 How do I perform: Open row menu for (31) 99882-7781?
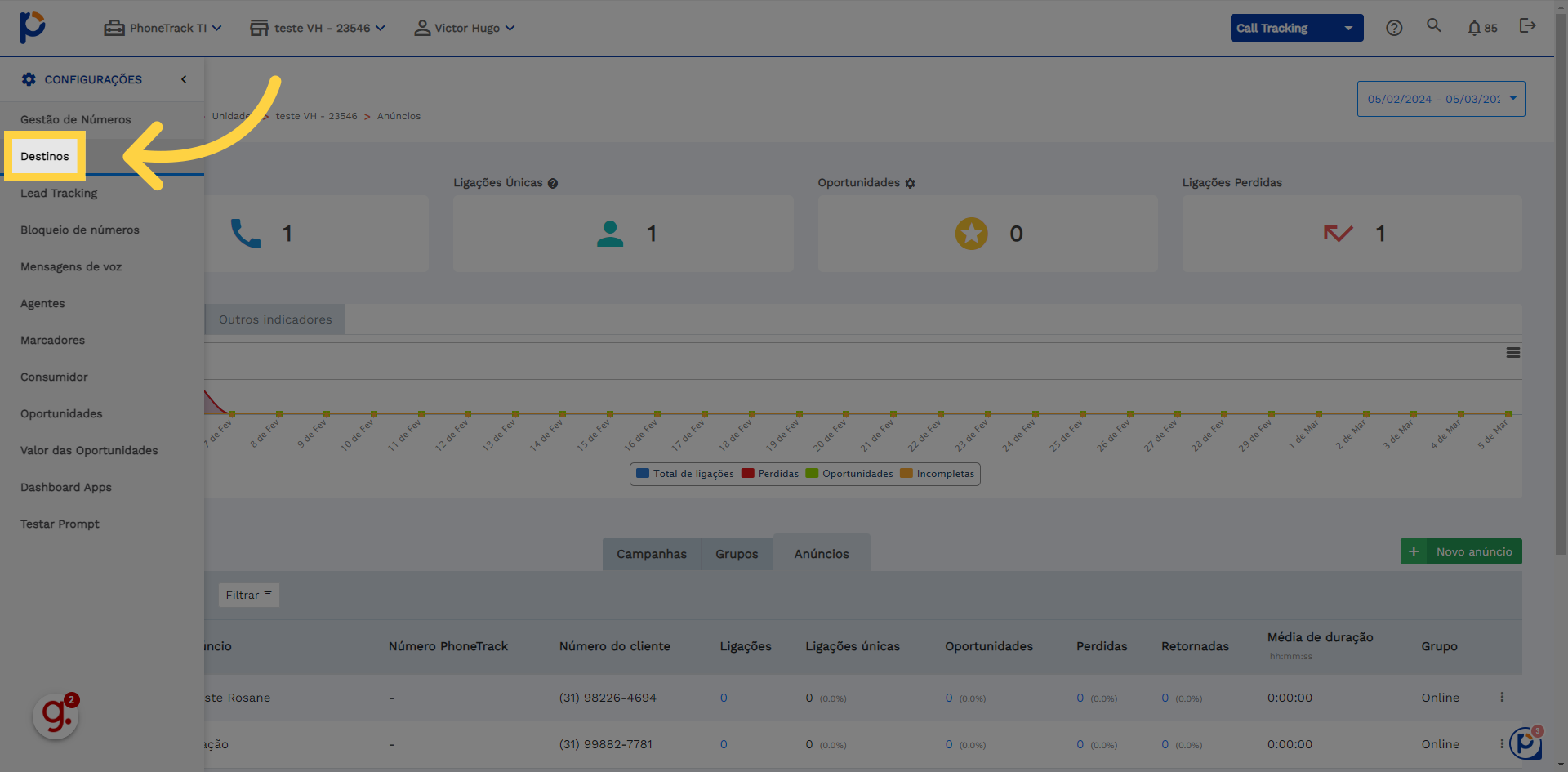pos(1502,744)
